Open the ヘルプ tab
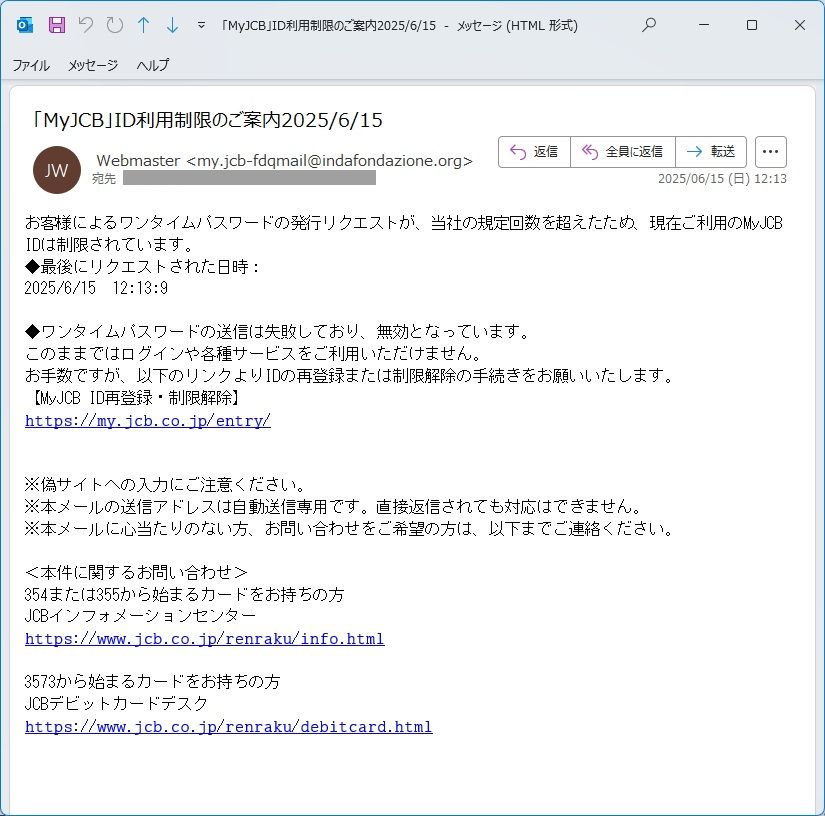The height and width of the screenshot is (816, 825). click(153, 65)
